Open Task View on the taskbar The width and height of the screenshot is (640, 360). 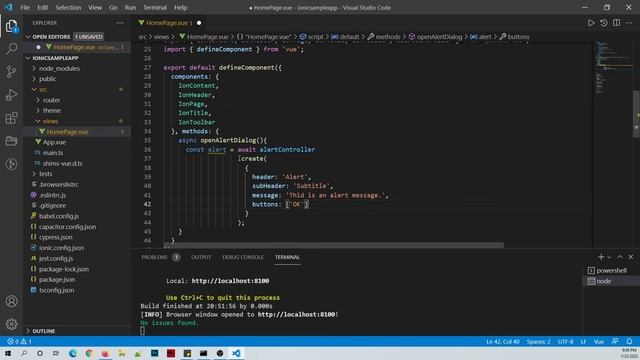(x=56, y=353)
